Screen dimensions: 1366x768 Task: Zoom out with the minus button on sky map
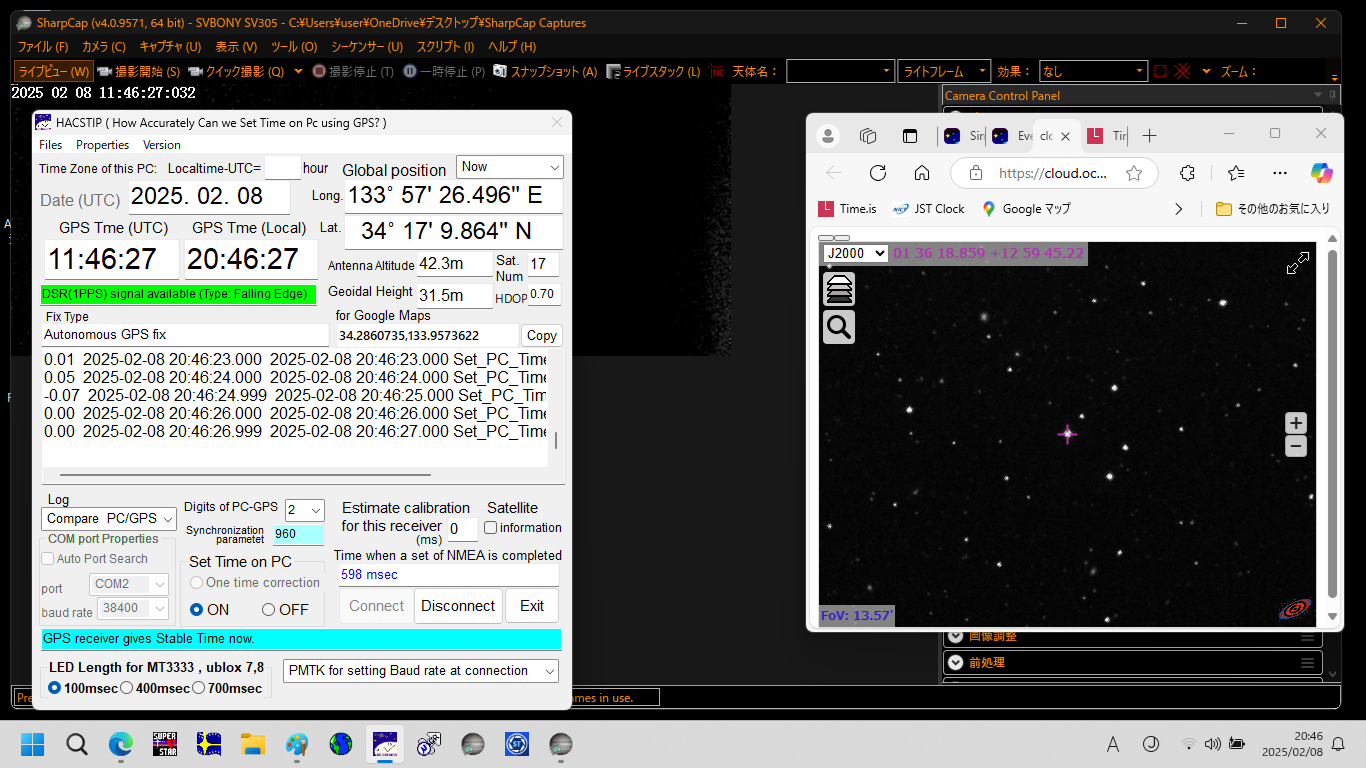coord(1295,446)
